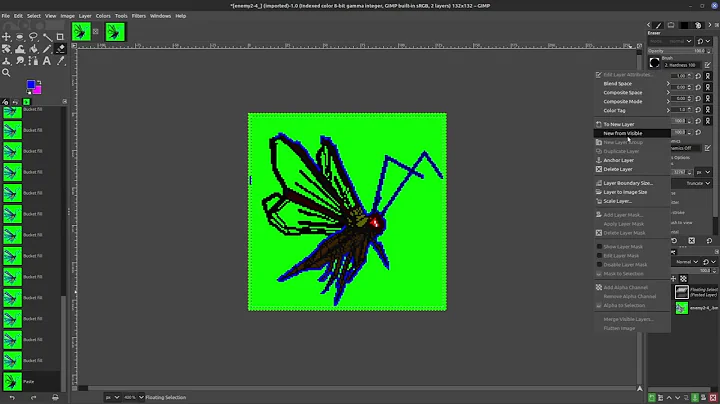Choose Layer Boundary Size entry
Viewport: 720px width, 404px height.
pyautogui.click(x=632, y=183)
